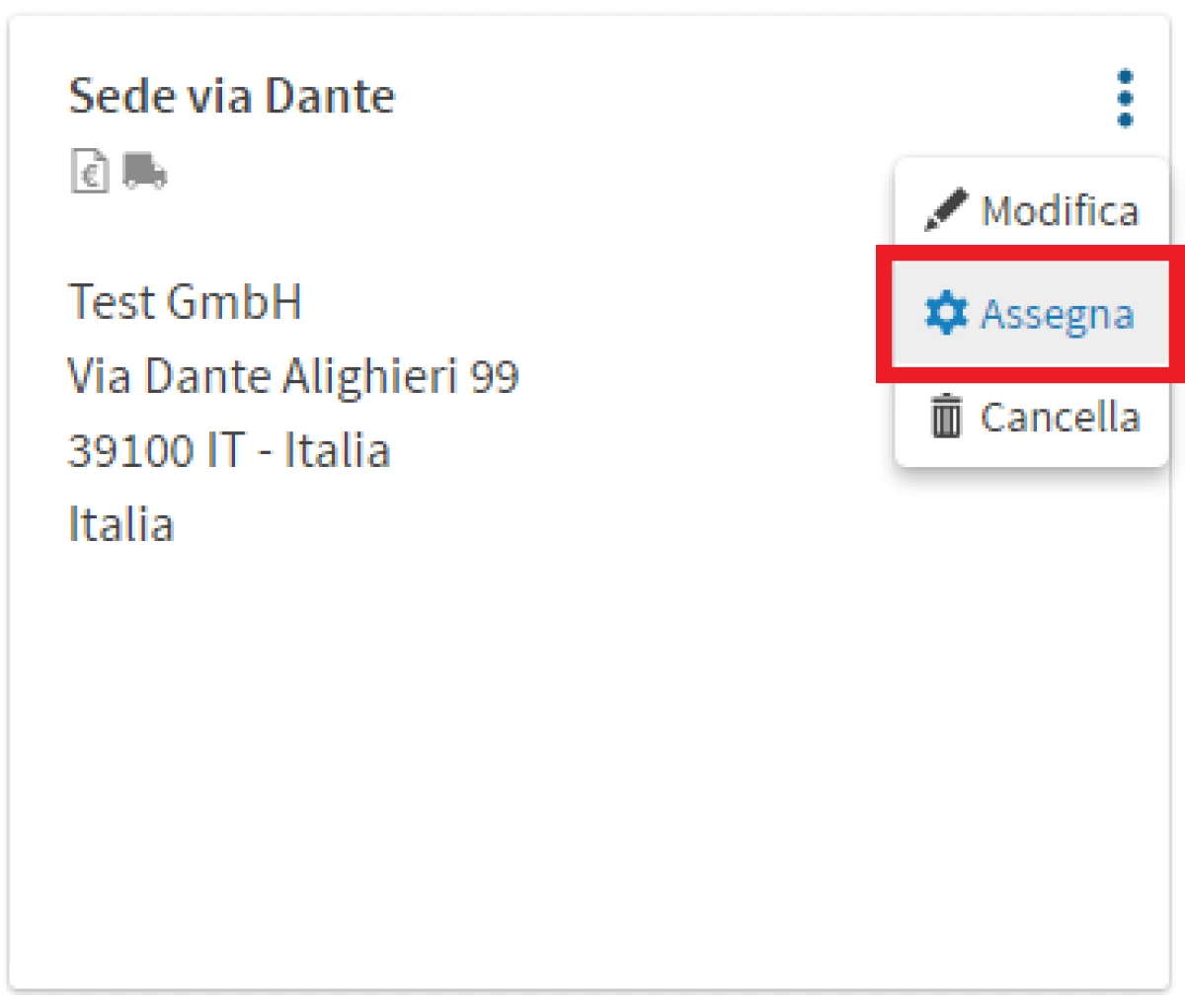The width and height of the screenshot is (1185, 1008).
Task: Click the '39100 IT - Italia' line
Action: 229,450
